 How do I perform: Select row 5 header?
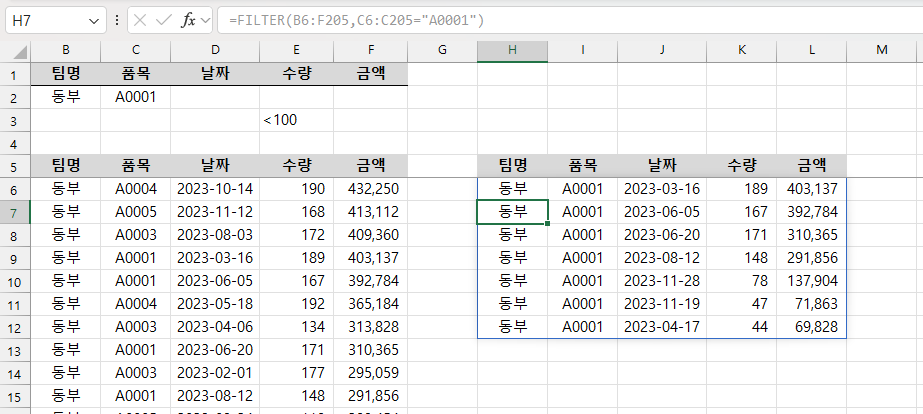click(15, 166)
